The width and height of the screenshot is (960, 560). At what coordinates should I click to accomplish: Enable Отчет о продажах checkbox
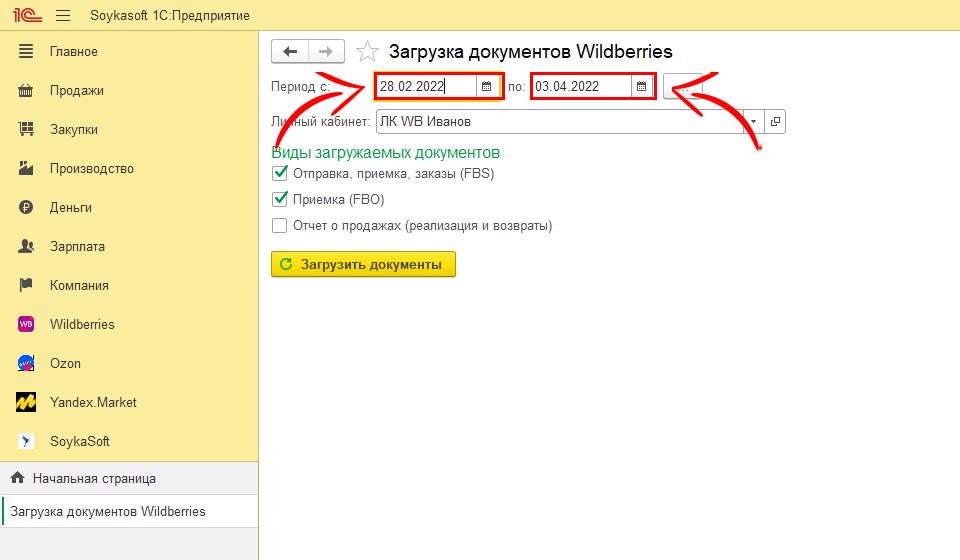[x=280, y=225]
